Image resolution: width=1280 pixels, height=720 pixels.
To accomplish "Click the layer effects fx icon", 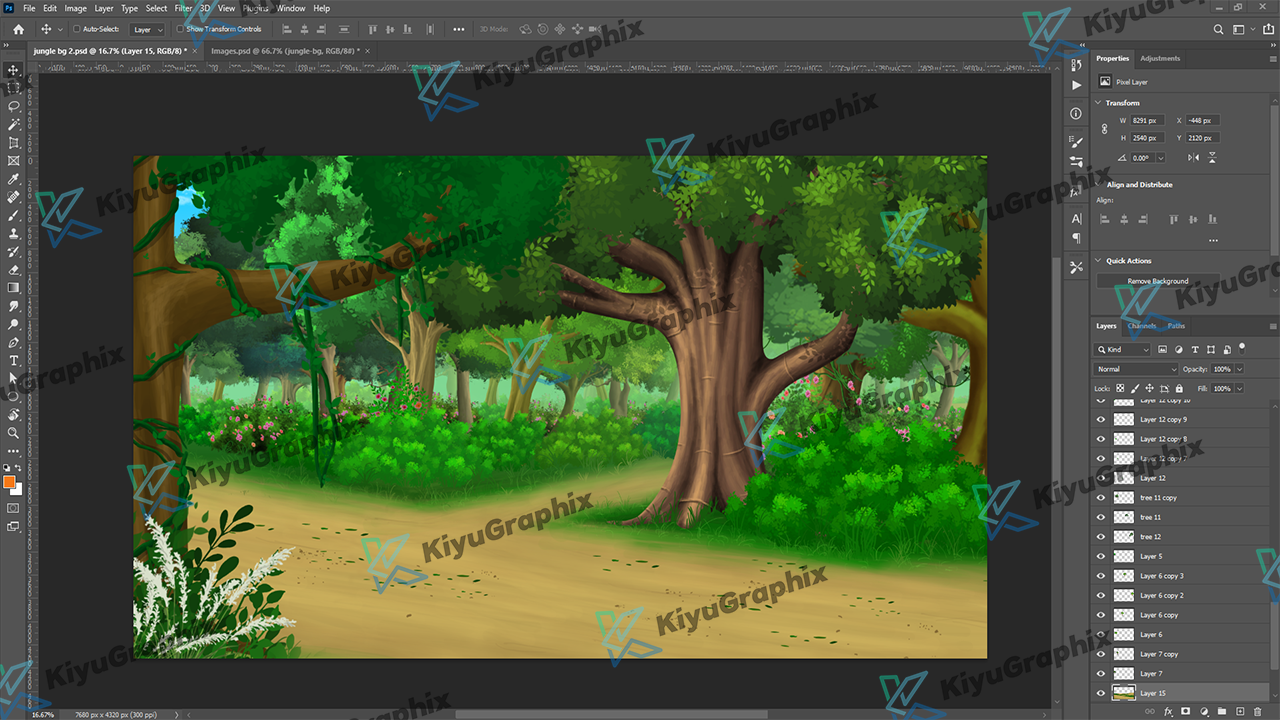I will [x=1168, y=711].
